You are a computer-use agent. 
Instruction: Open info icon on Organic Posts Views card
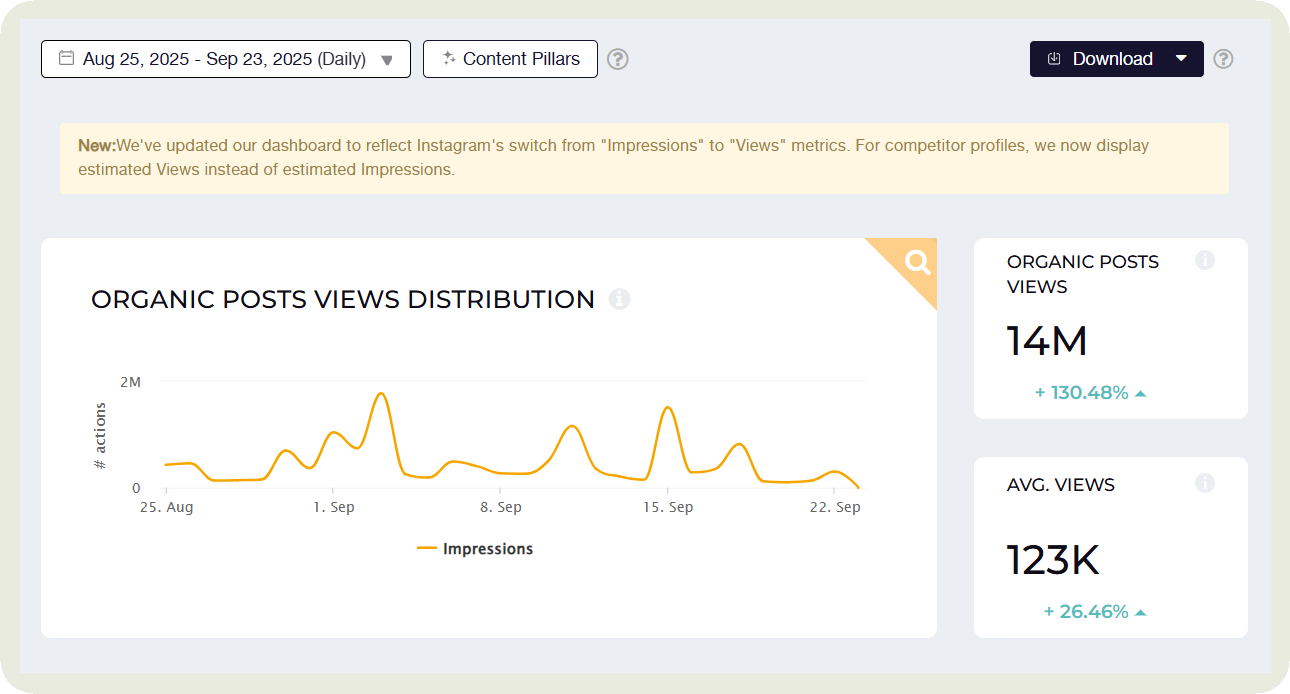1205,260
